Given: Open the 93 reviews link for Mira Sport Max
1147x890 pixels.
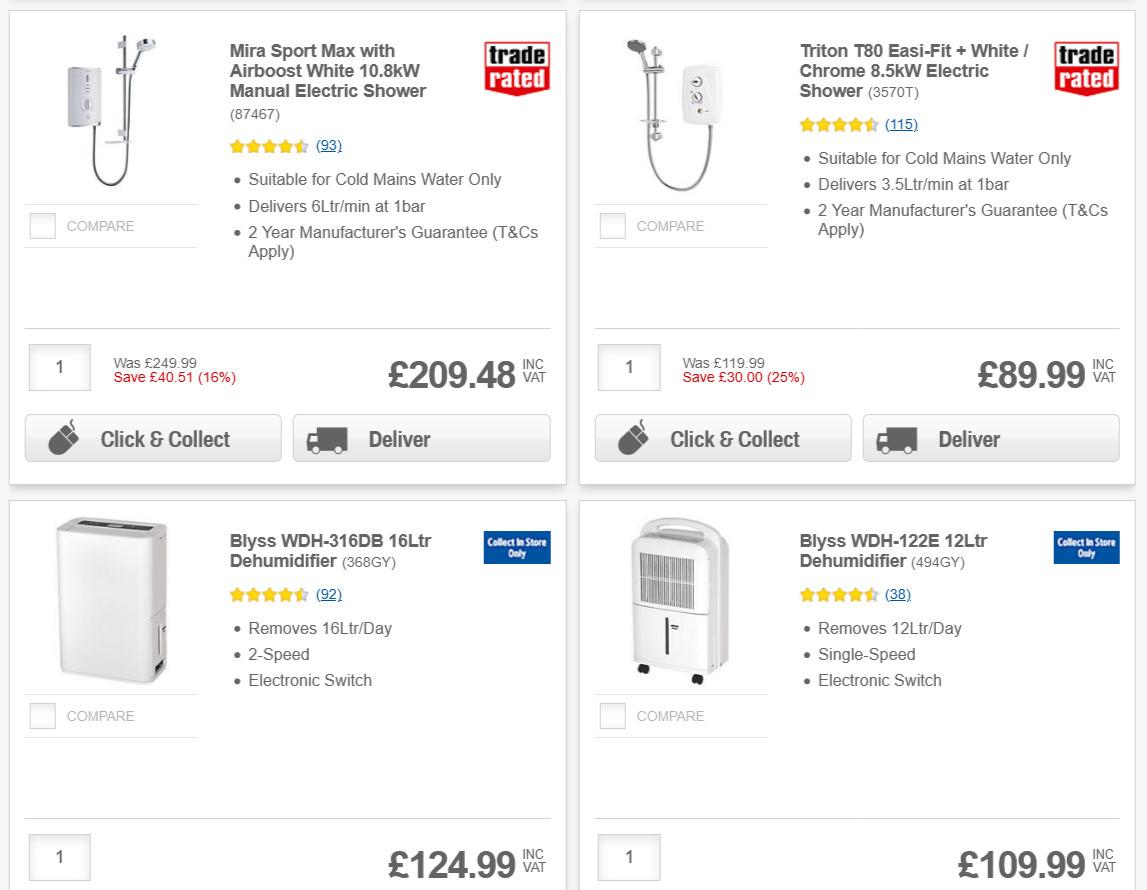Looking at the screenshot, I should click(328, 146).
